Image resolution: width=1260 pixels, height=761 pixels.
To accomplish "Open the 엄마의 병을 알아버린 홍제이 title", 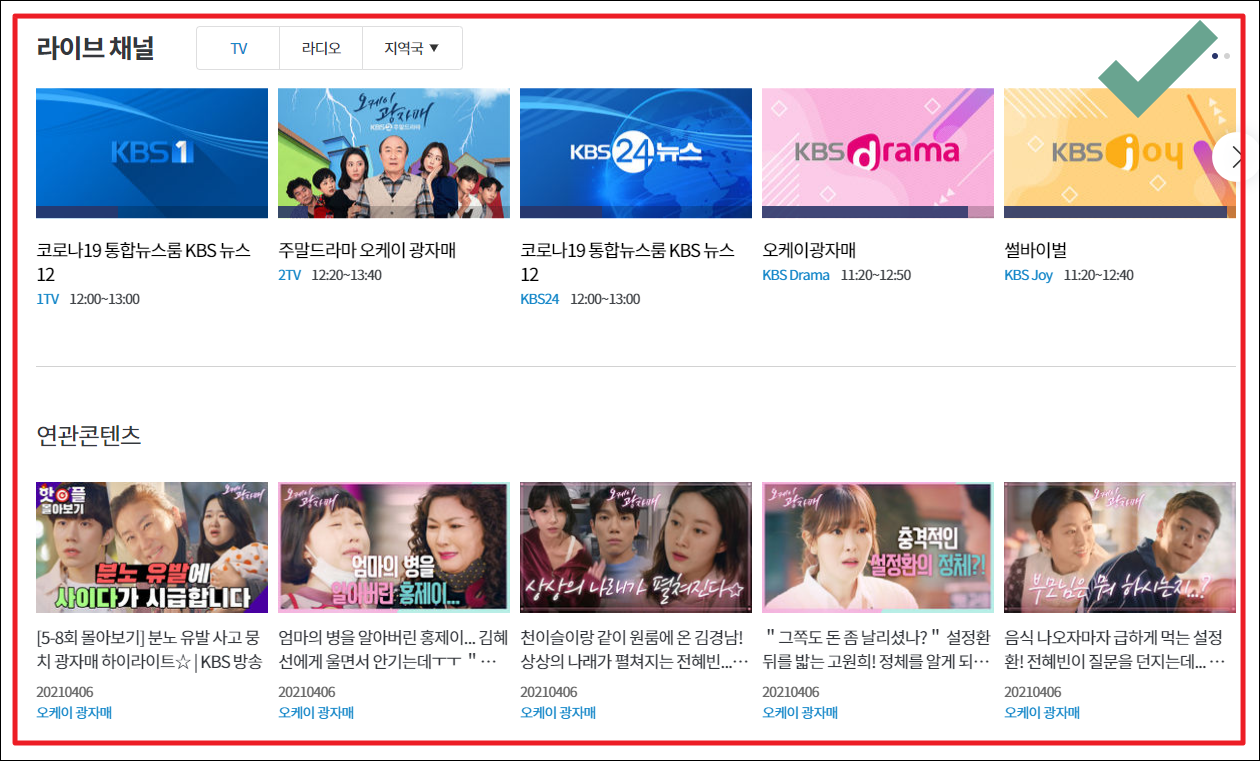I will click(x=393, y=650).
